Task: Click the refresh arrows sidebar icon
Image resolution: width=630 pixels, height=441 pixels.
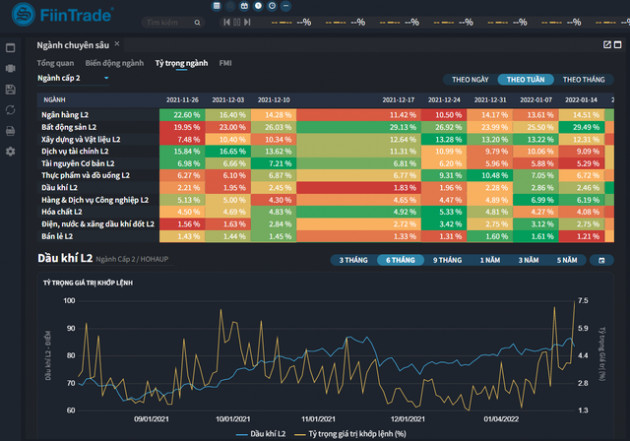Action: (10, 110)
